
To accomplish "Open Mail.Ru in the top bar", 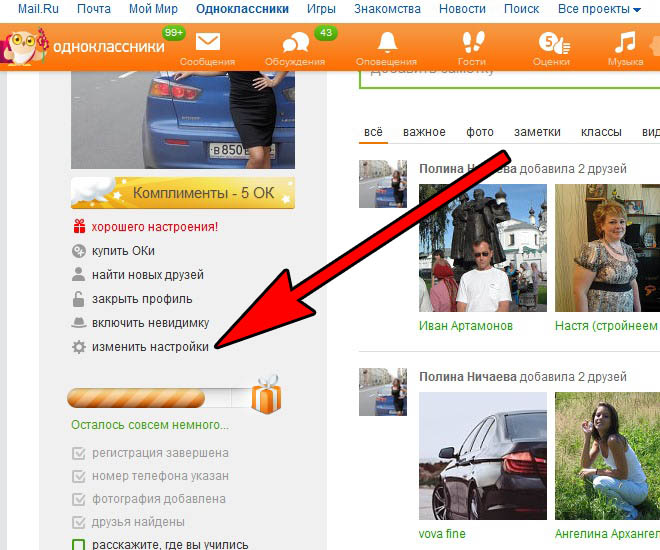I will (x=38, y=9).
